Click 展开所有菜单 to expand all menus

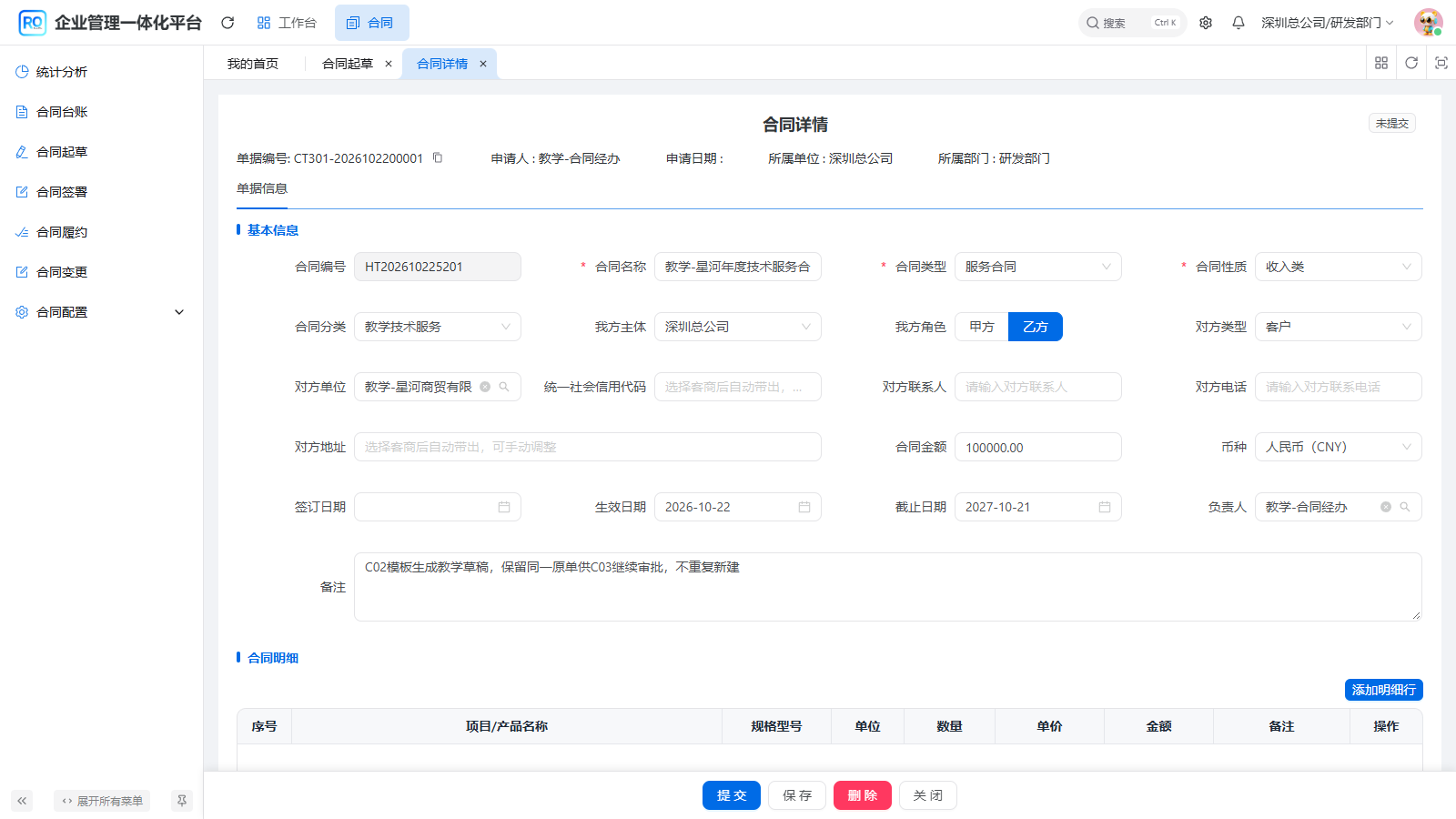click(102, 801)
